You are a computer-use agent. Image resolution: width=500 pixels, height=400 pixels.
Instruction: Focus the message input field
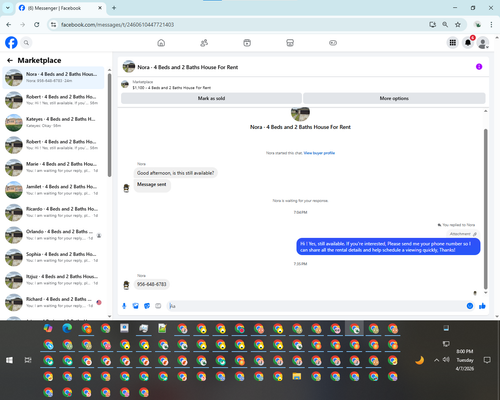(315, 306)
